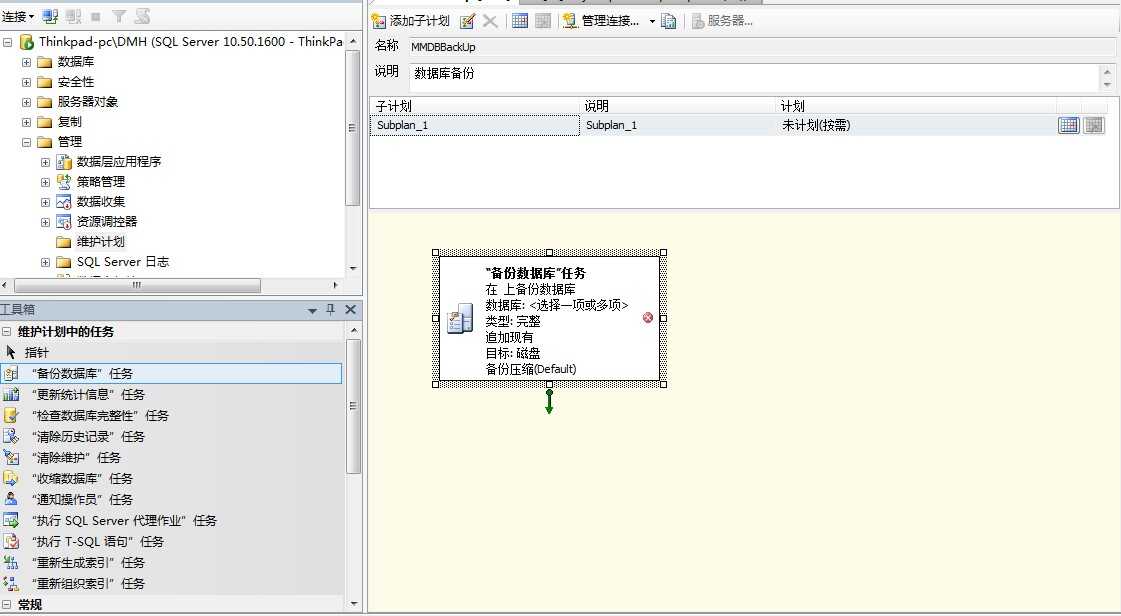The height and width of the screenshot is (616, 1121).
Task: Click the calendar schedule icon in Subplan_1 row
Action: pyautogui.click(x=1069, y=125)
